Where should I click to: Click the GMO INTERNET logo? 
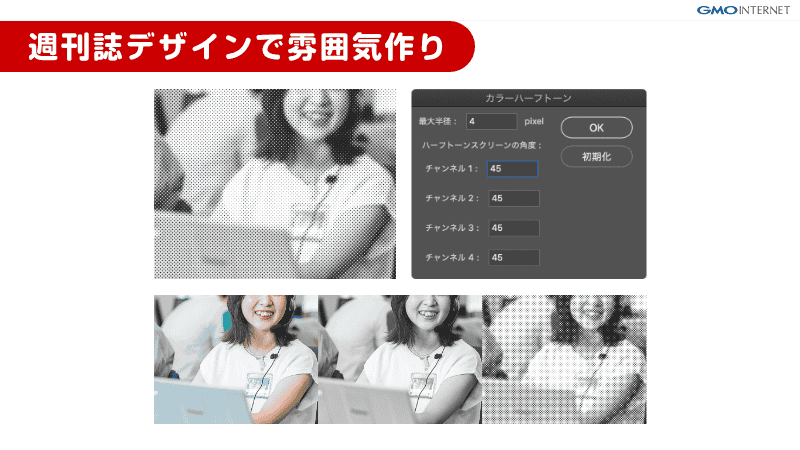click(743, 10)
